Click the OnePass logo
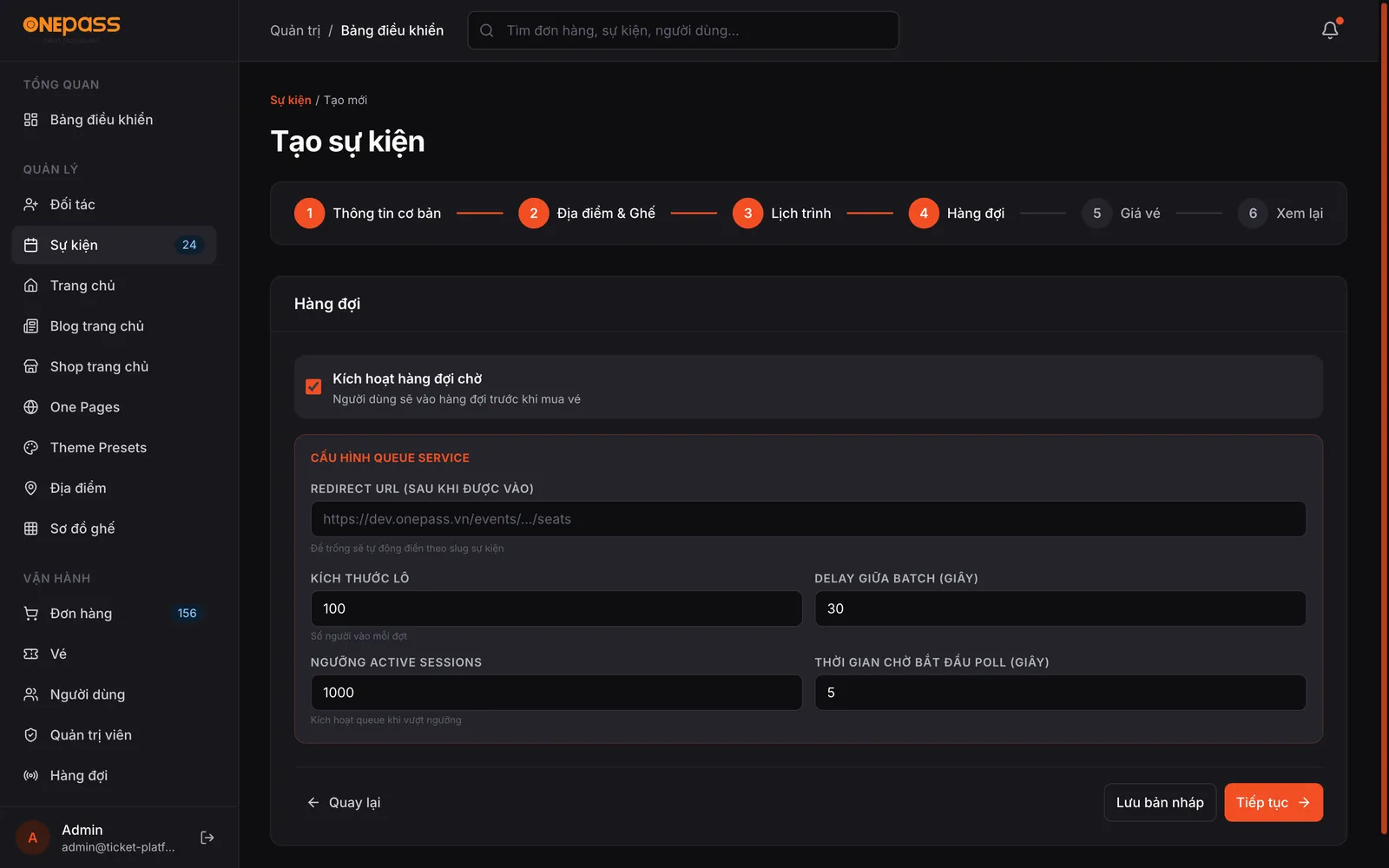The width and height of the screenshot is (1389, 868). coord(71,27)
